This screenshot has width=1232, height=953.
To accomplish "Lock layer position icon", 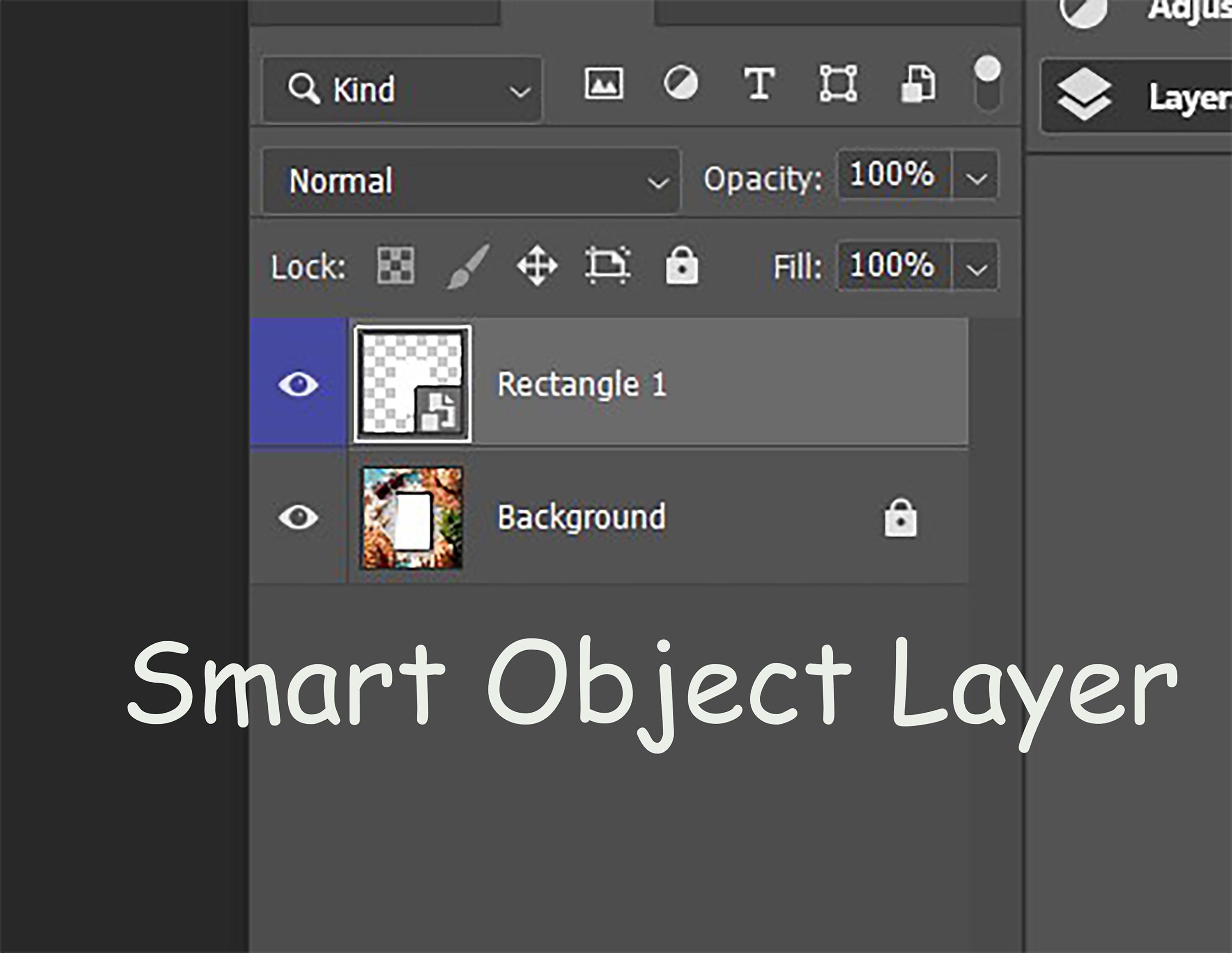I will 537,265.
